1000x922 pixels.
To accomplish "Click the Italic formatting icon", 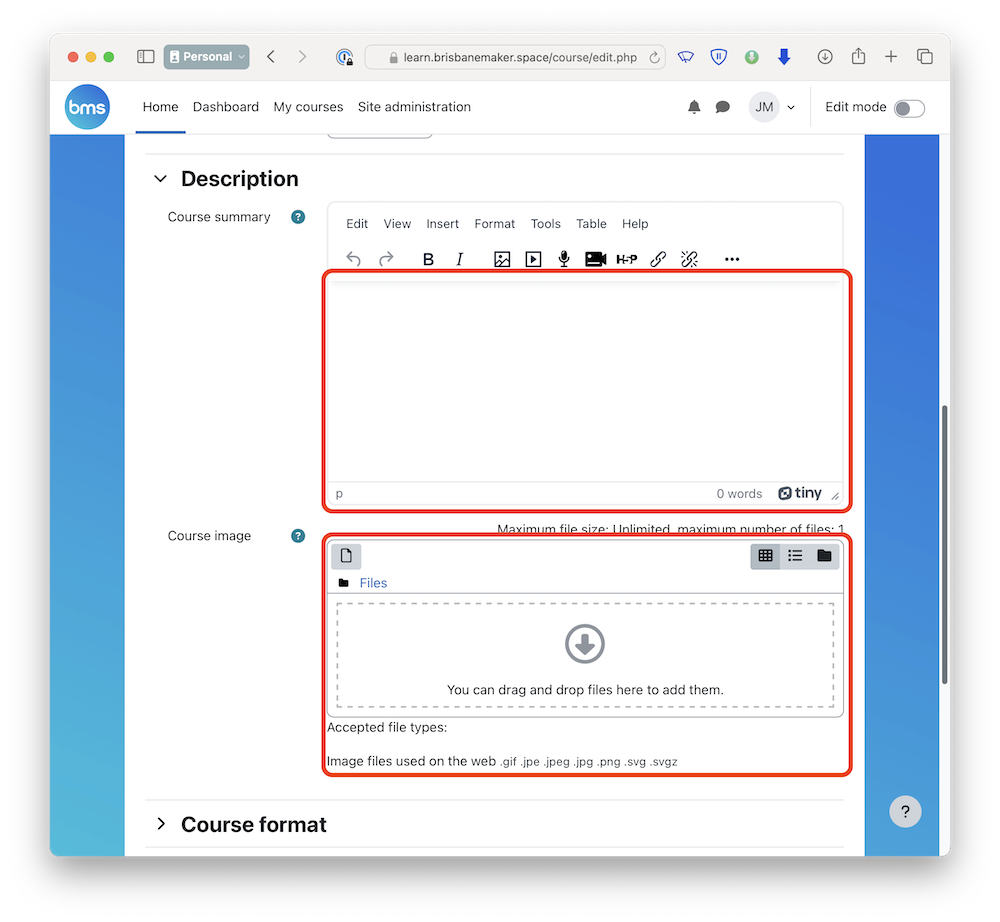I will [x=460, y=260].
